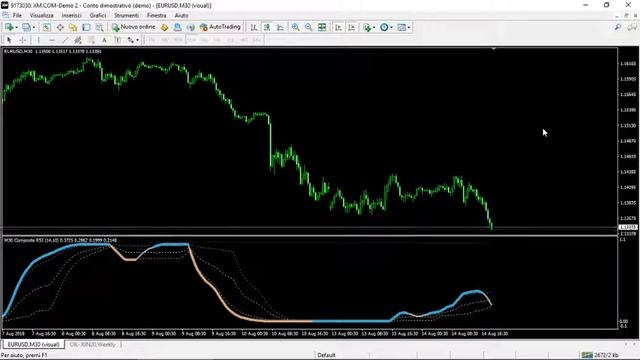
Task: Switch to the OIL-JUN20,Weekly tab
Action: coord(93,344)
